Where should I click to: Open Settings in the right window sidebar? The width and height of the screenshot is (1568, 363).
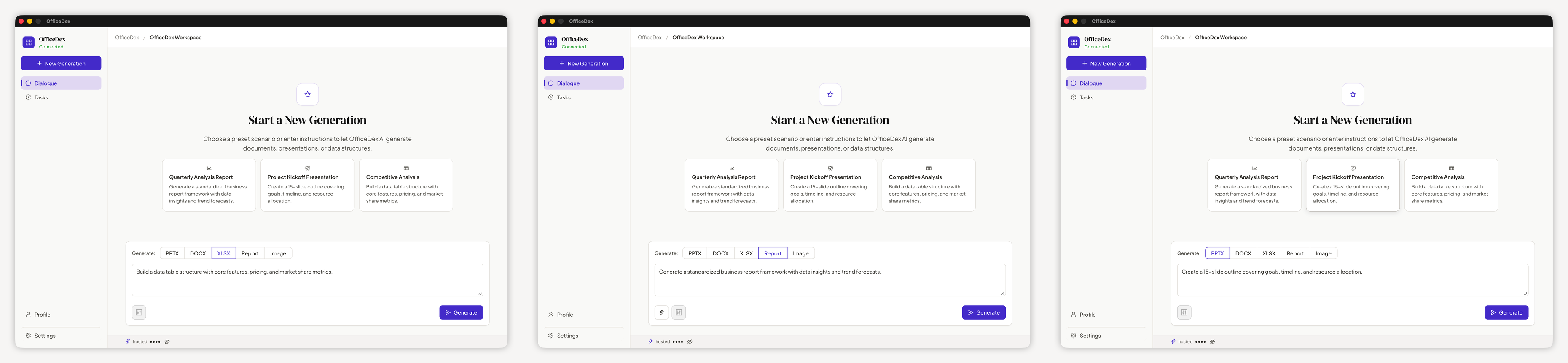1106,336
